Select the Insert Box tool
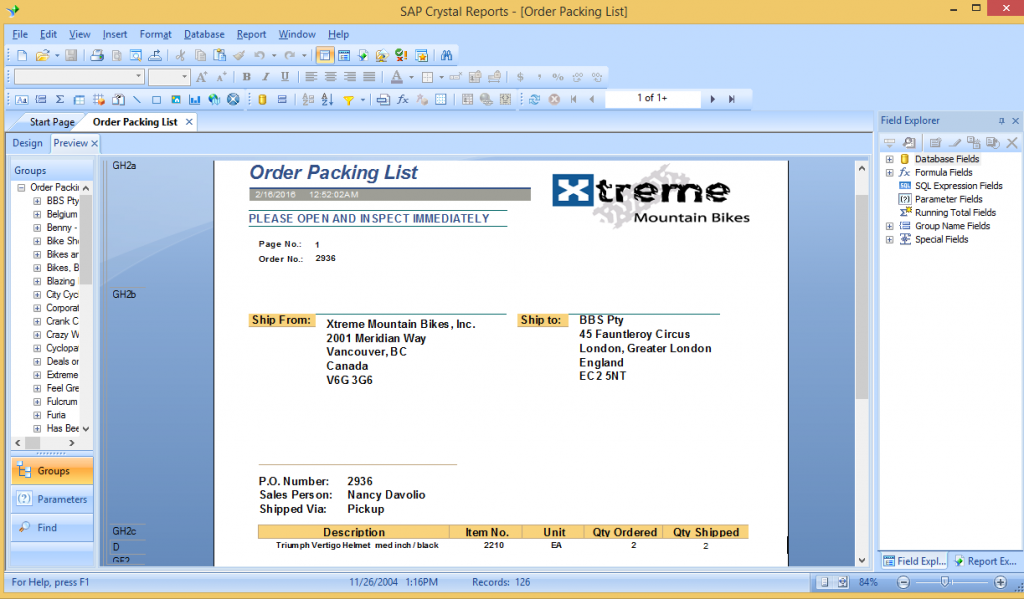The height and width of the screenshot is (599, 1024). click(x=156, y=99)
